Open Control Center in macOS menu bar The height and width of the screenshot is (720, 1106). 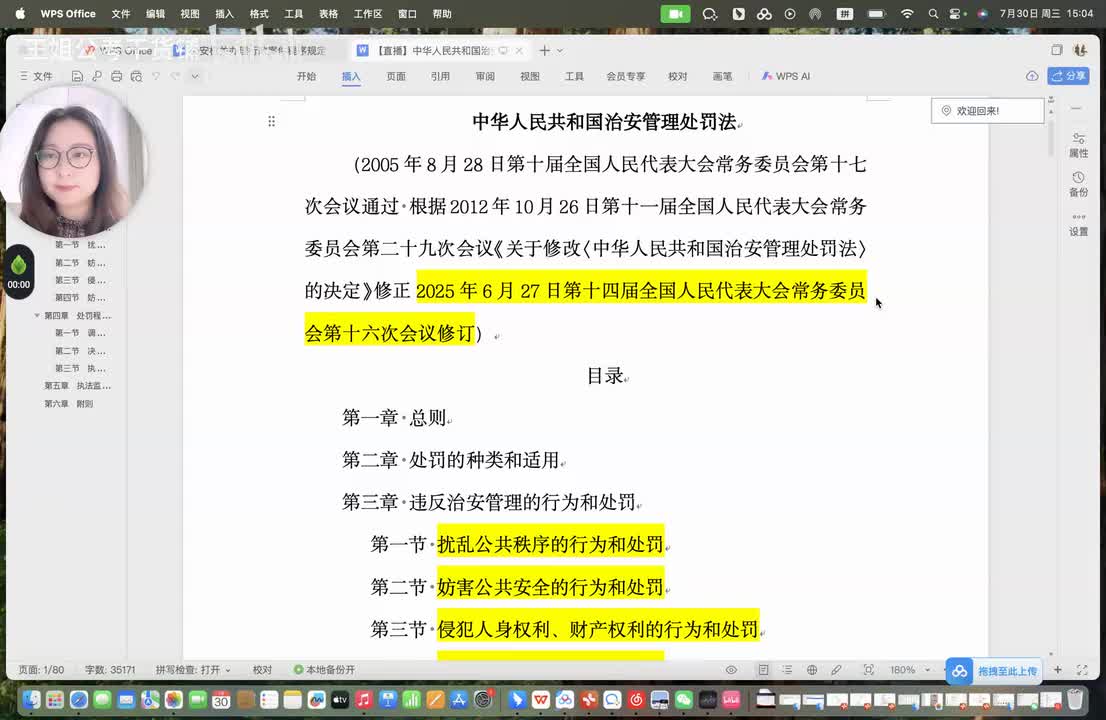coord(956,13)
